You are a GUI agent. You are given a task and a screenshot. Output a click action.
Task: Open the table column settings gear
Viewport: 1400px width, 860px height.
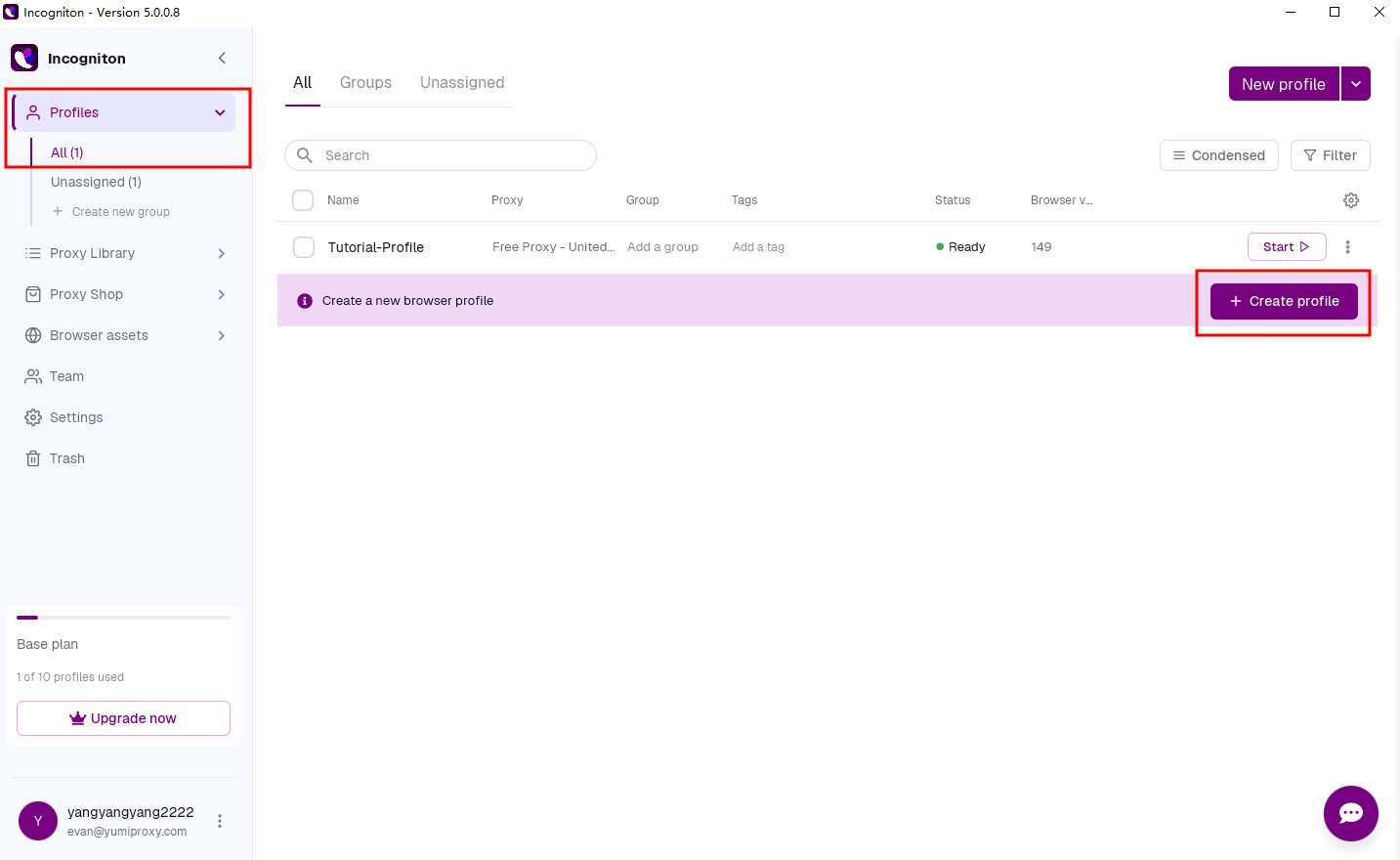click(1351, 200)
